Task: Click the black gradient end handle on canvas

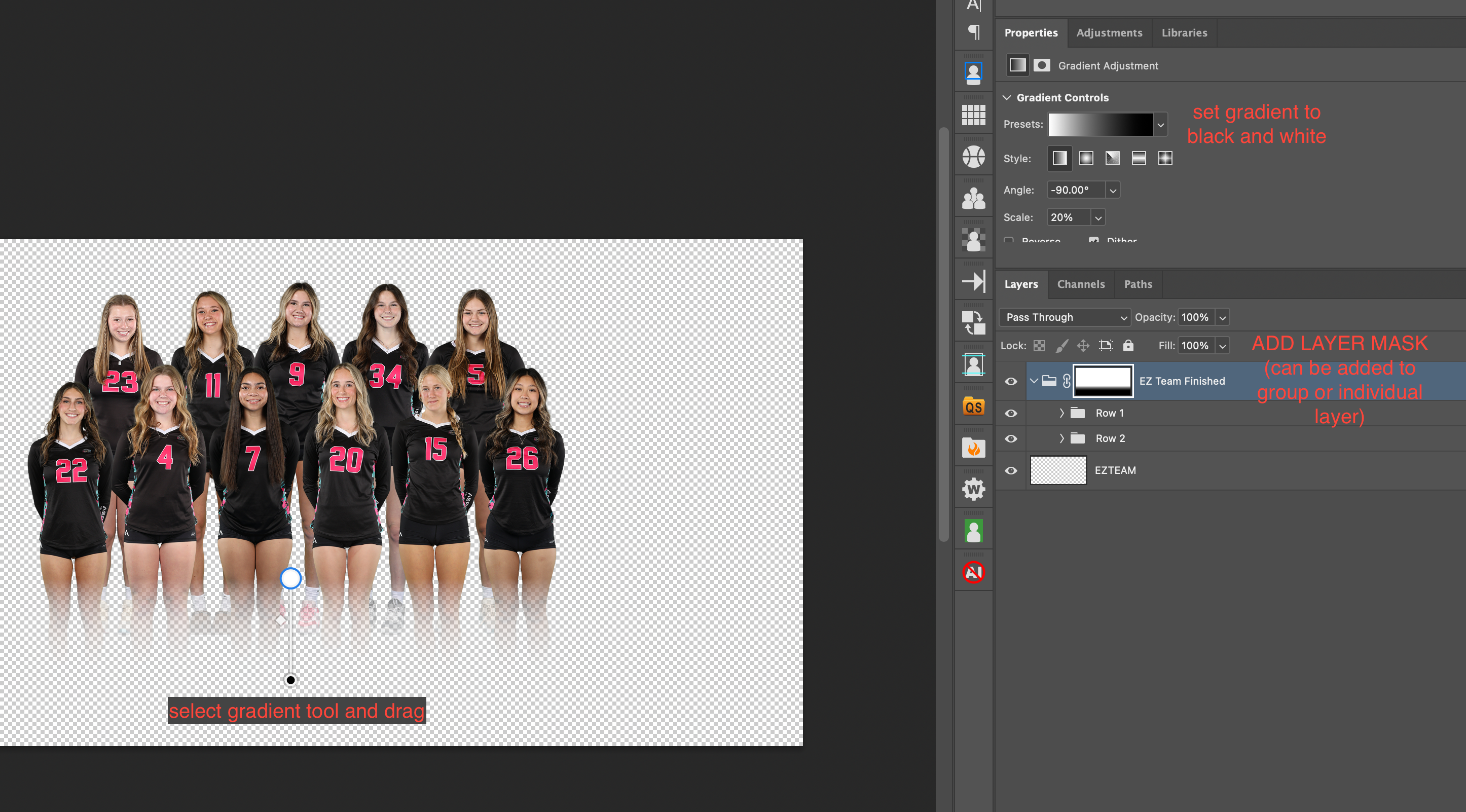Action: (x=291, y=680)
